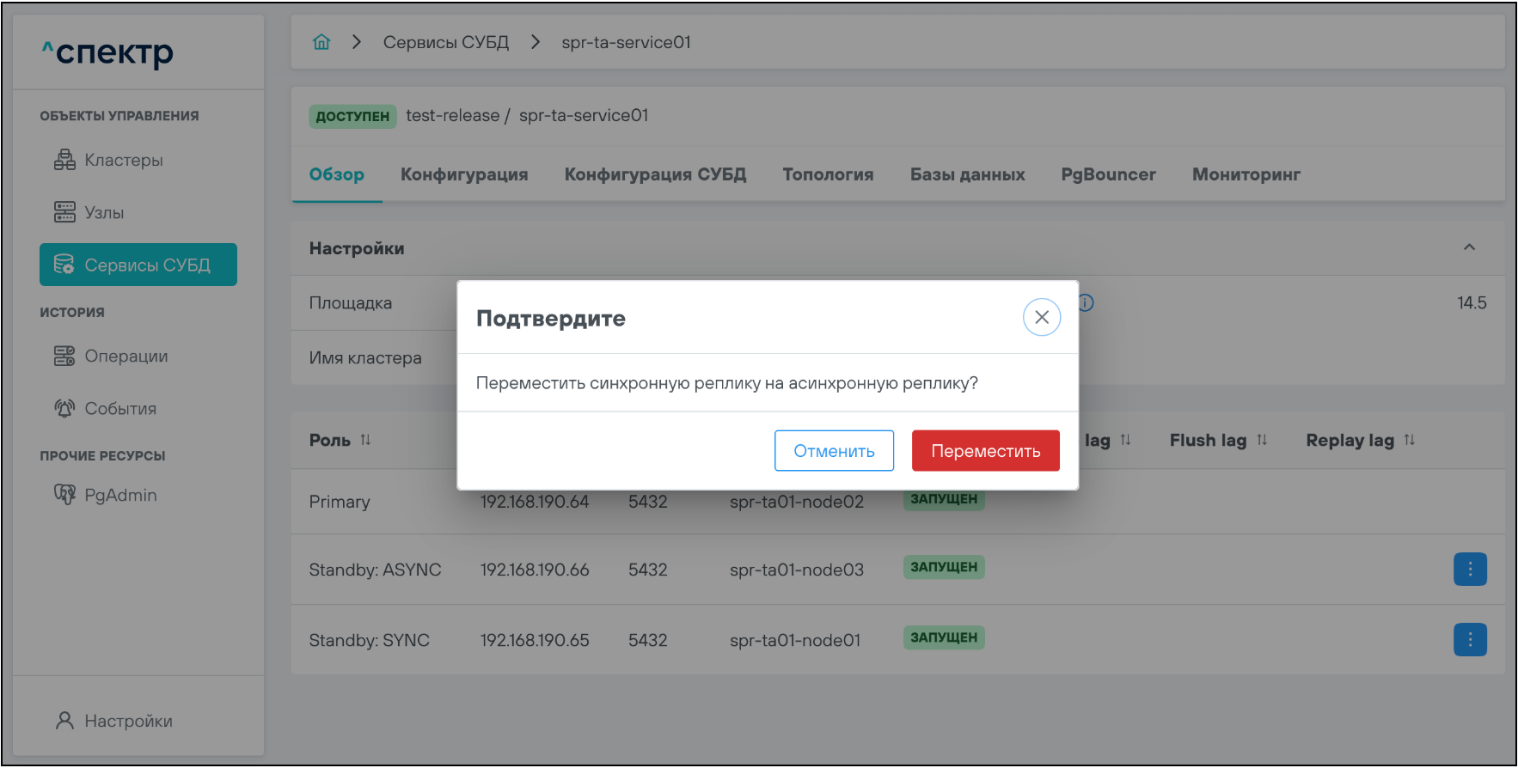The image size is (1518, 768).
Task: Click the red Переместить button
Action: tap(985, 451)
